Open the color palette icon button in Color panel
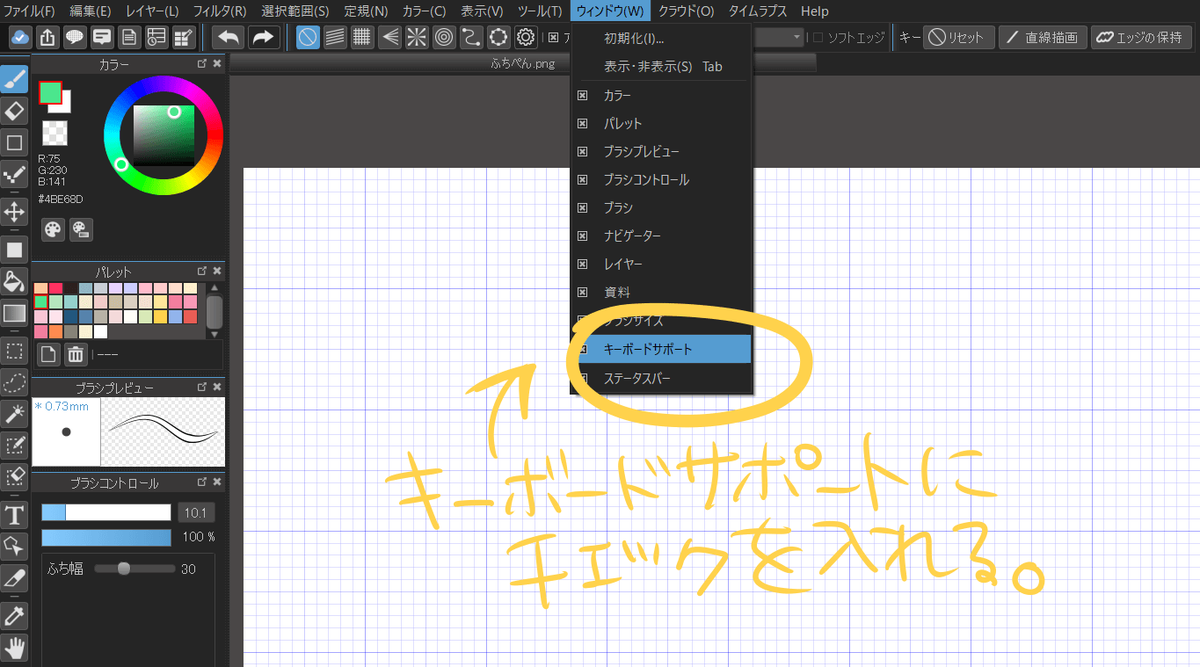The height and width of the screenshot is (667, 1200). [x=53, y=229]
